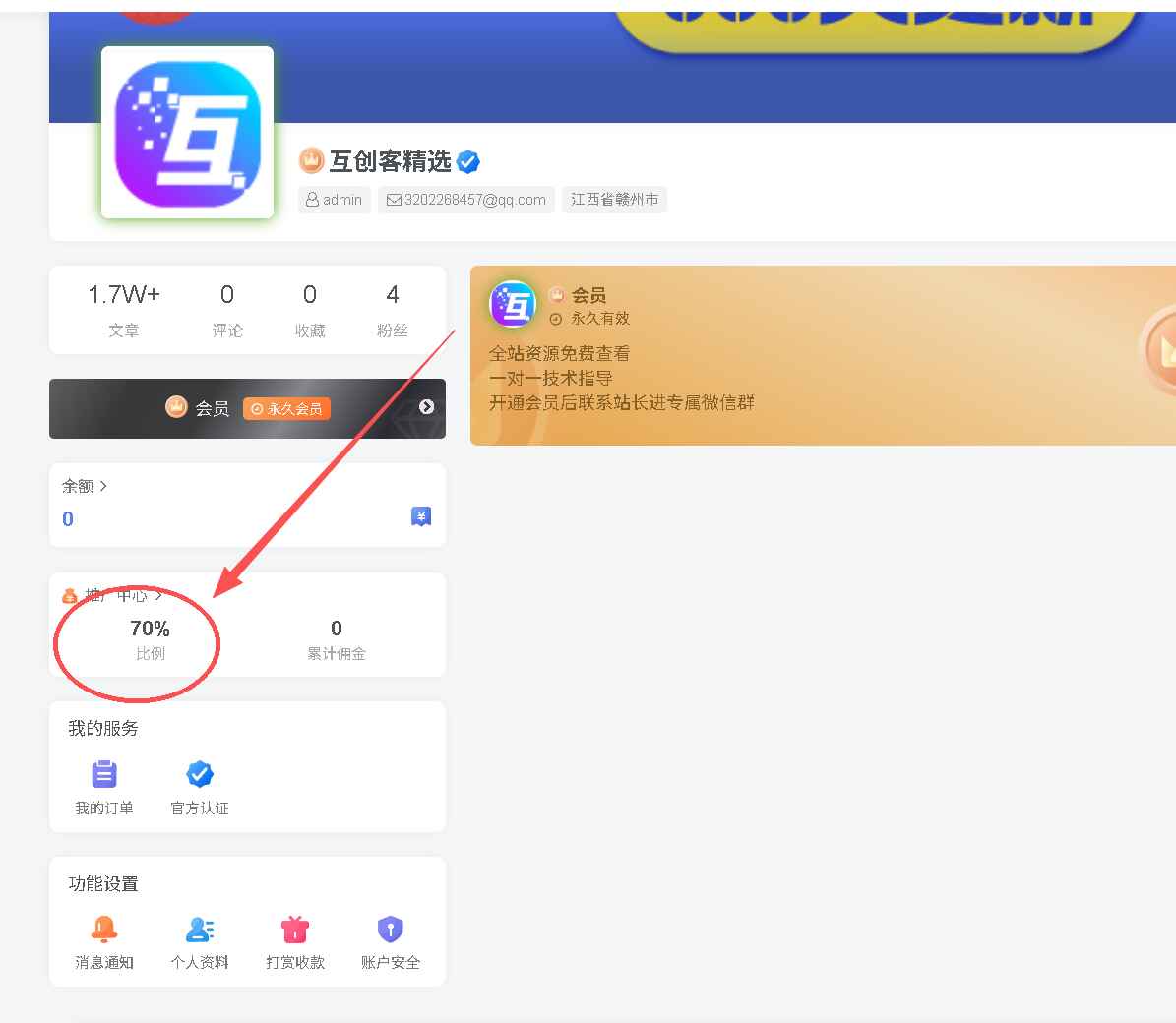Click the 70% 比例 commission indicator
Viewport: 1176px width, 1023px height.
150,637
